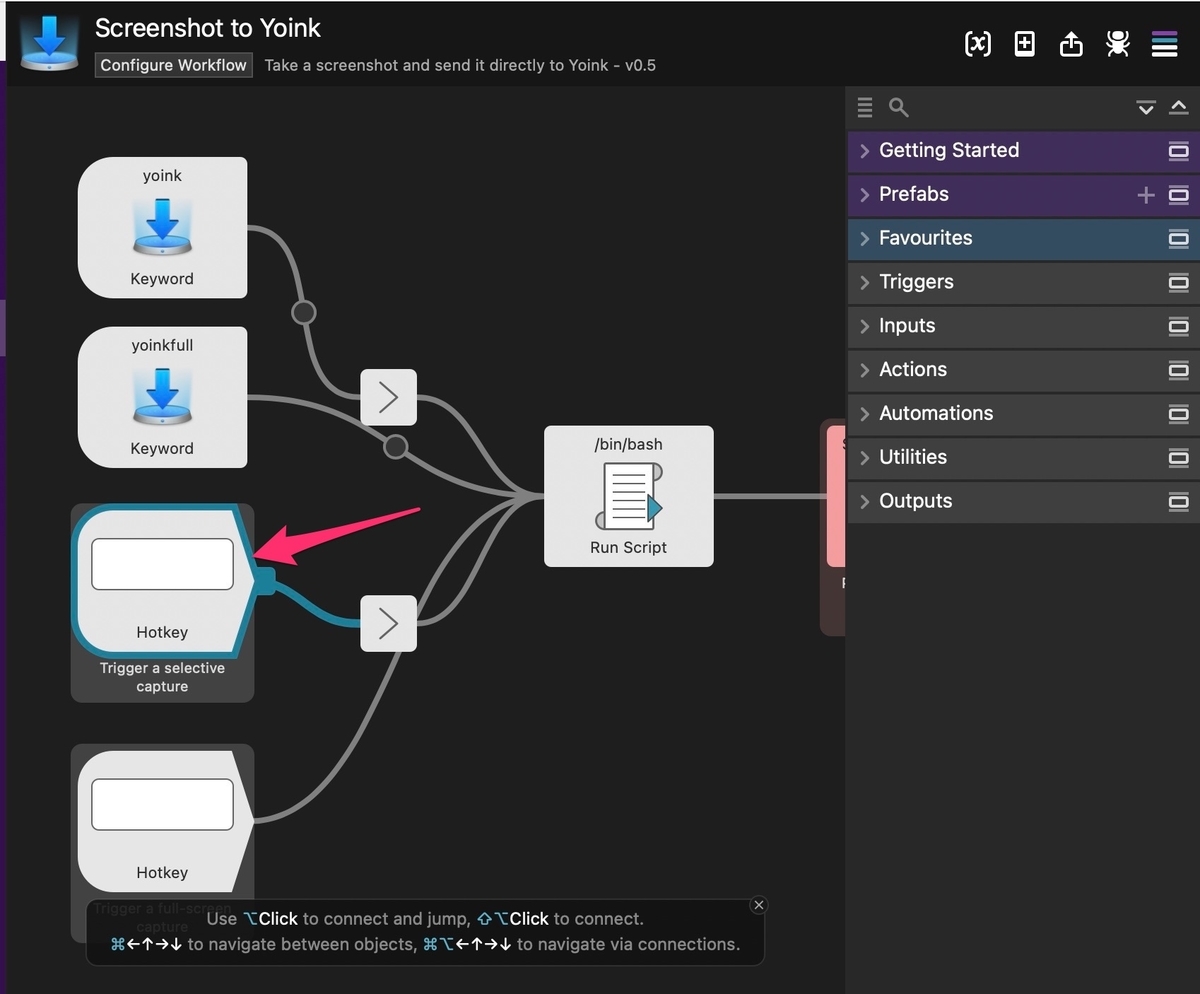Click the palette list view icon
The width and height of the screenshot is (1200, 994).
[865, 107]
